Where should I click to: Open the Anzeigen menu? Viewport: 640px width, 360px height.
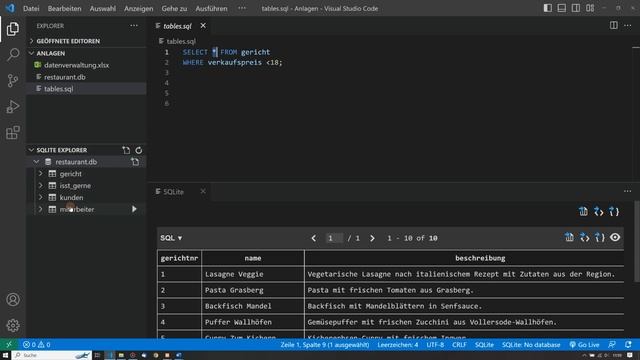click(138, 8)
